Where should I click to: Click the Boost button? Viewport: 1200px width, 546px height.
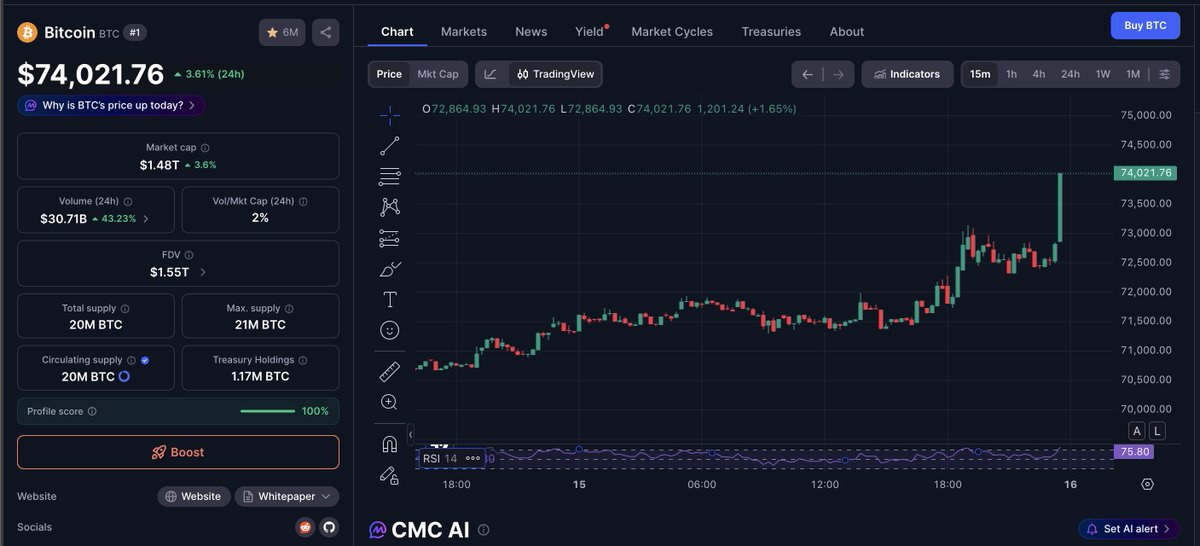(178, 452)
